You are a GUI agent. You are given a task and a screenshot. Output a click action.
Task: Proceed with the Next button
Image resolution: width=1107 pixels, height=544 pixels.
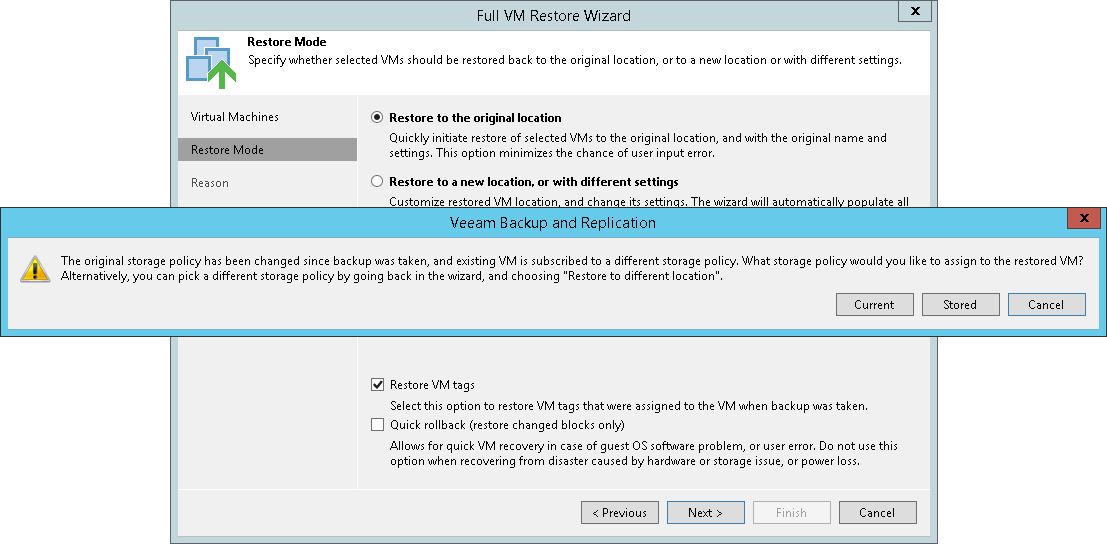(705, 513)
